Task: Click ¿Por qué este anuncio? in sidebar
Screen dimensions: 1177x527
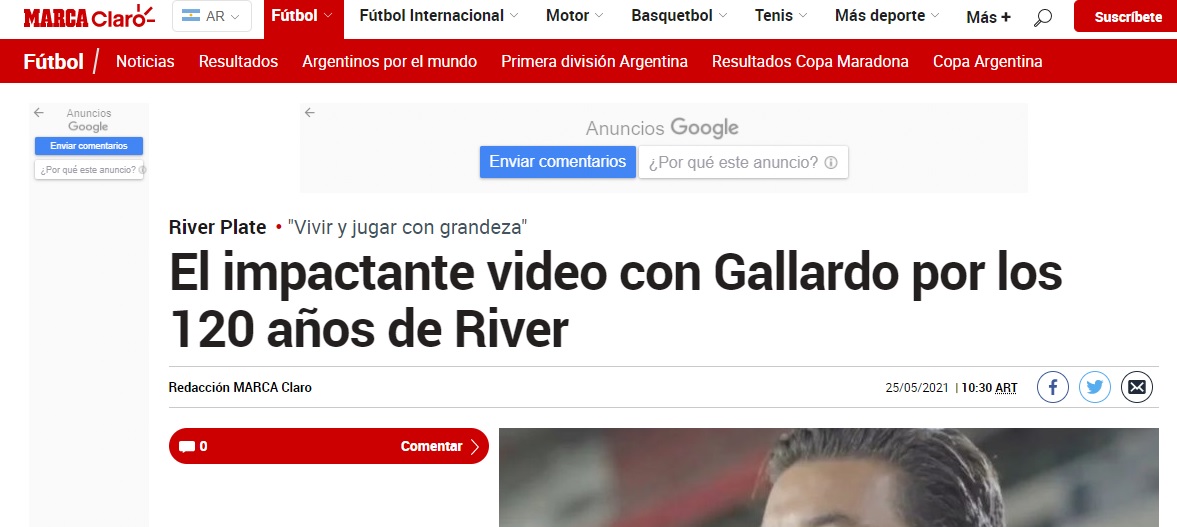Action: click(89, 170)
